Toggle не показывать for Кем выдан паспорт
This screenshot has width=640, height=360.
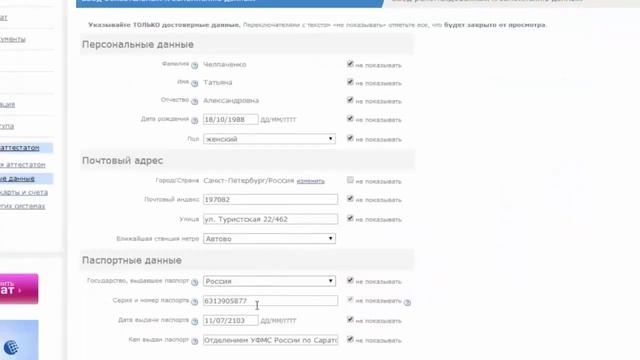coord(350,339)
